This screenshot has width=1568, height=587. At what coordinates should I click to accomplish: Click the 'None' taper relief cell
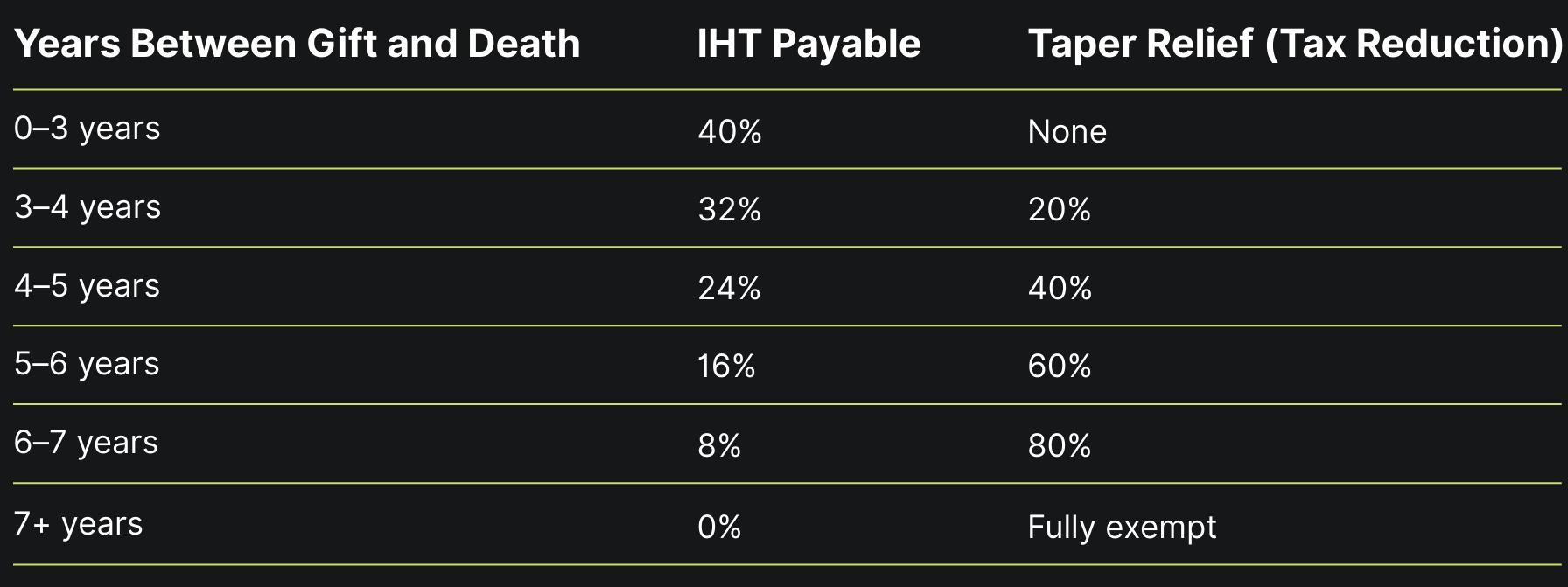(x=1067, y=131)
